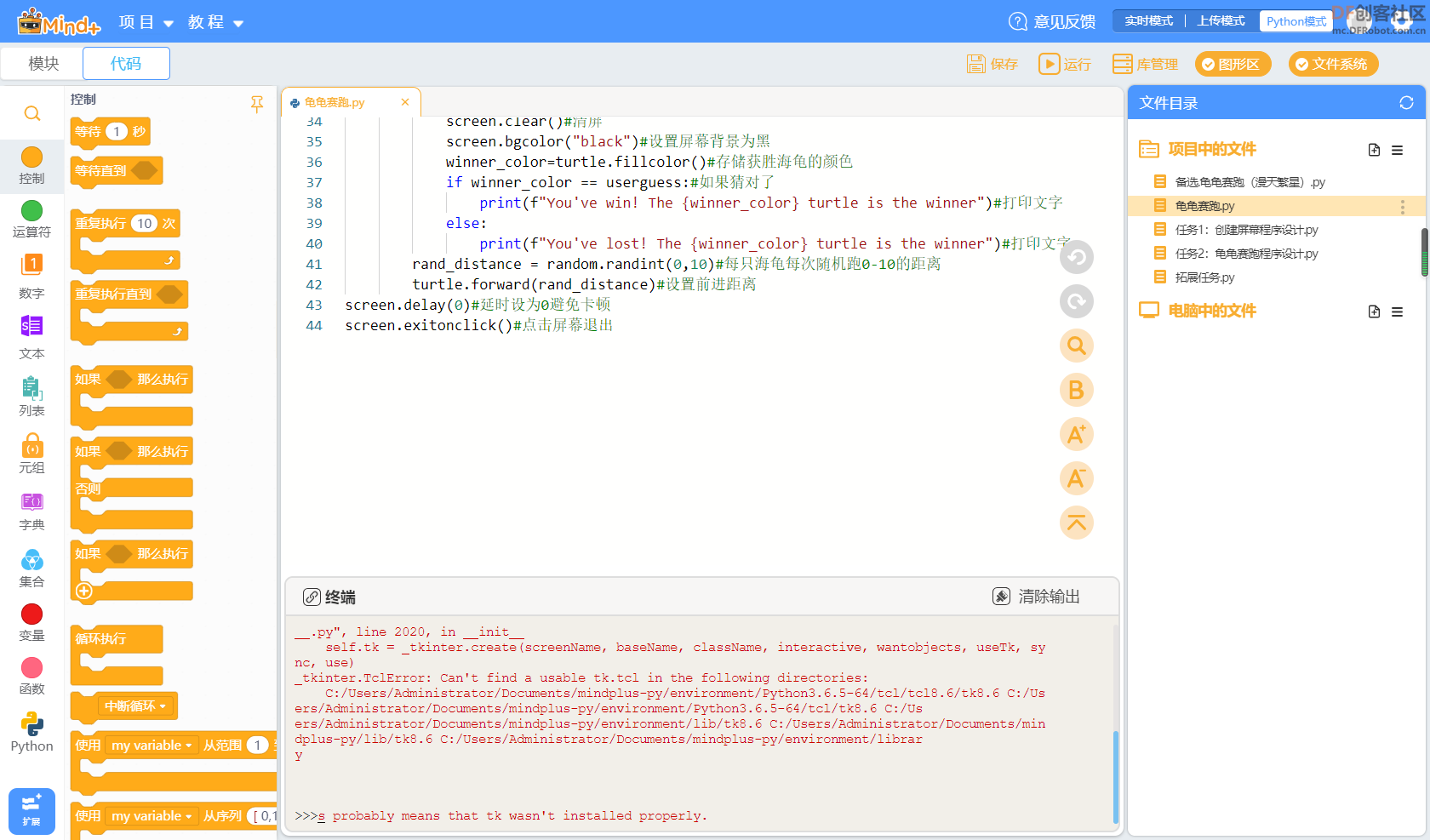1430x840 pixels.
Task: Open the 教程 dropdown menu
Action: 215,22
